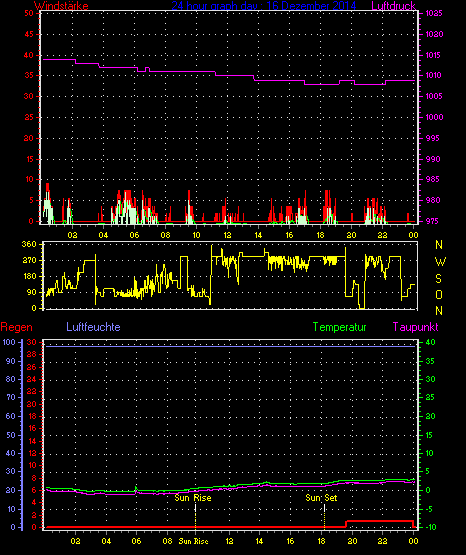Viewport: 466px width, 555px height.
Task: Click the 'Sun Set' annotation inside the lower chart
Action: [321, 498]
